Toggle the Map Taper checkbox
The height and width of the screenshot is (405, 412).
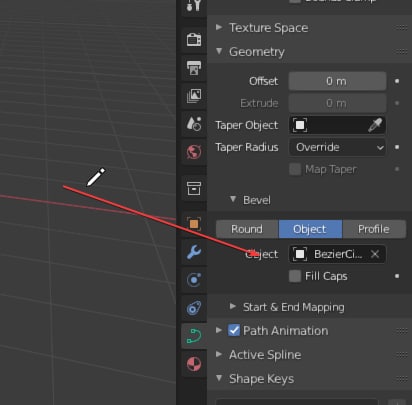pyautogui.click(x=295, y=169)
